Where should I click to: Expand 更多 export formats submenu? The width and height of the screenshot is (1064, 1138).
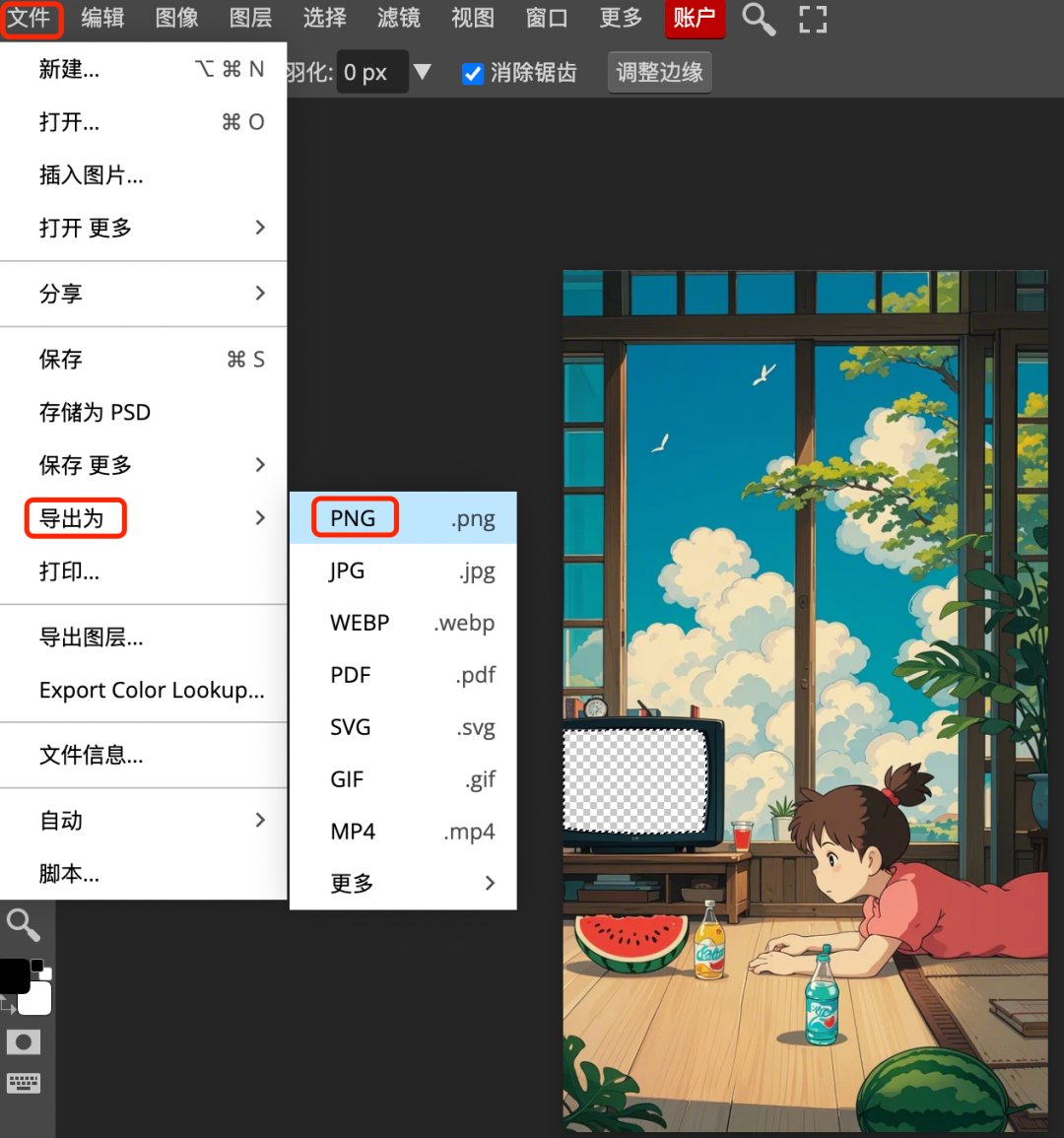(404, 883)
